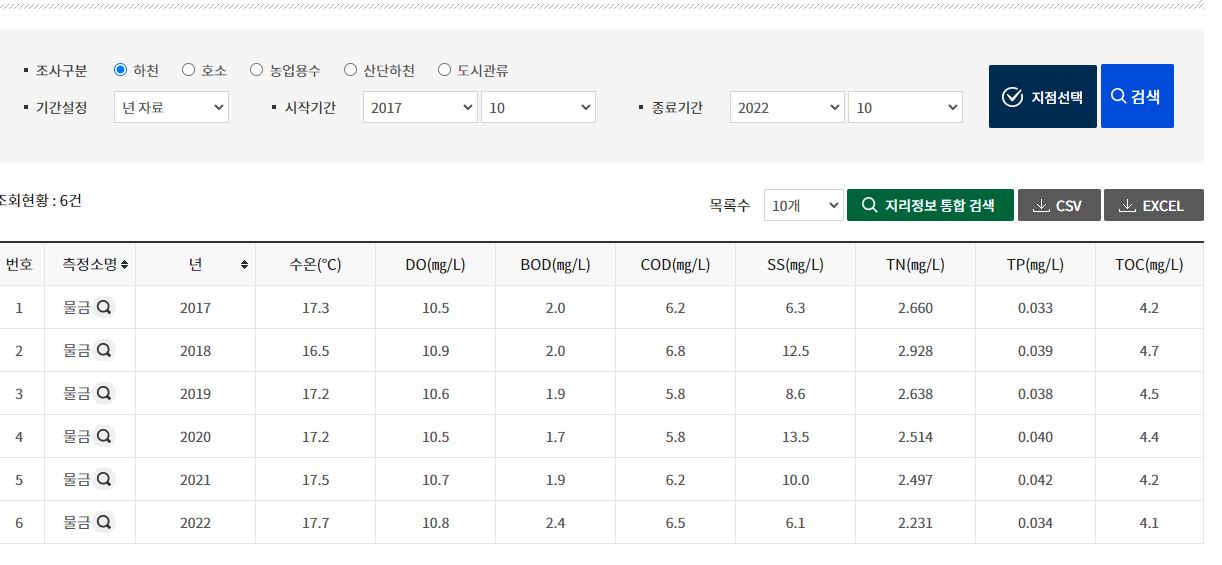The image size is (1222, 565).
Task: Open station details magnifier in 2019 row
Action: point(104,394)
